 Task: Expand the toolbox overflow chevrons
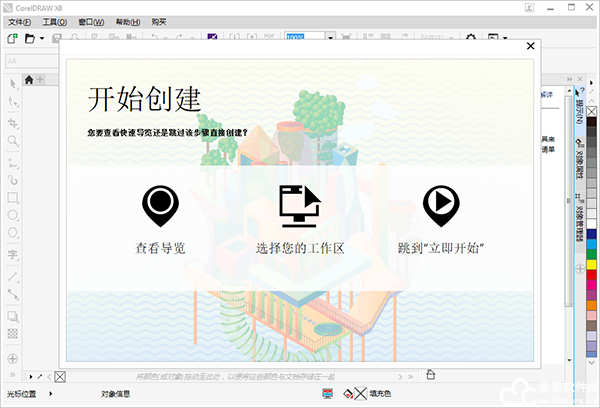(12, 375)
